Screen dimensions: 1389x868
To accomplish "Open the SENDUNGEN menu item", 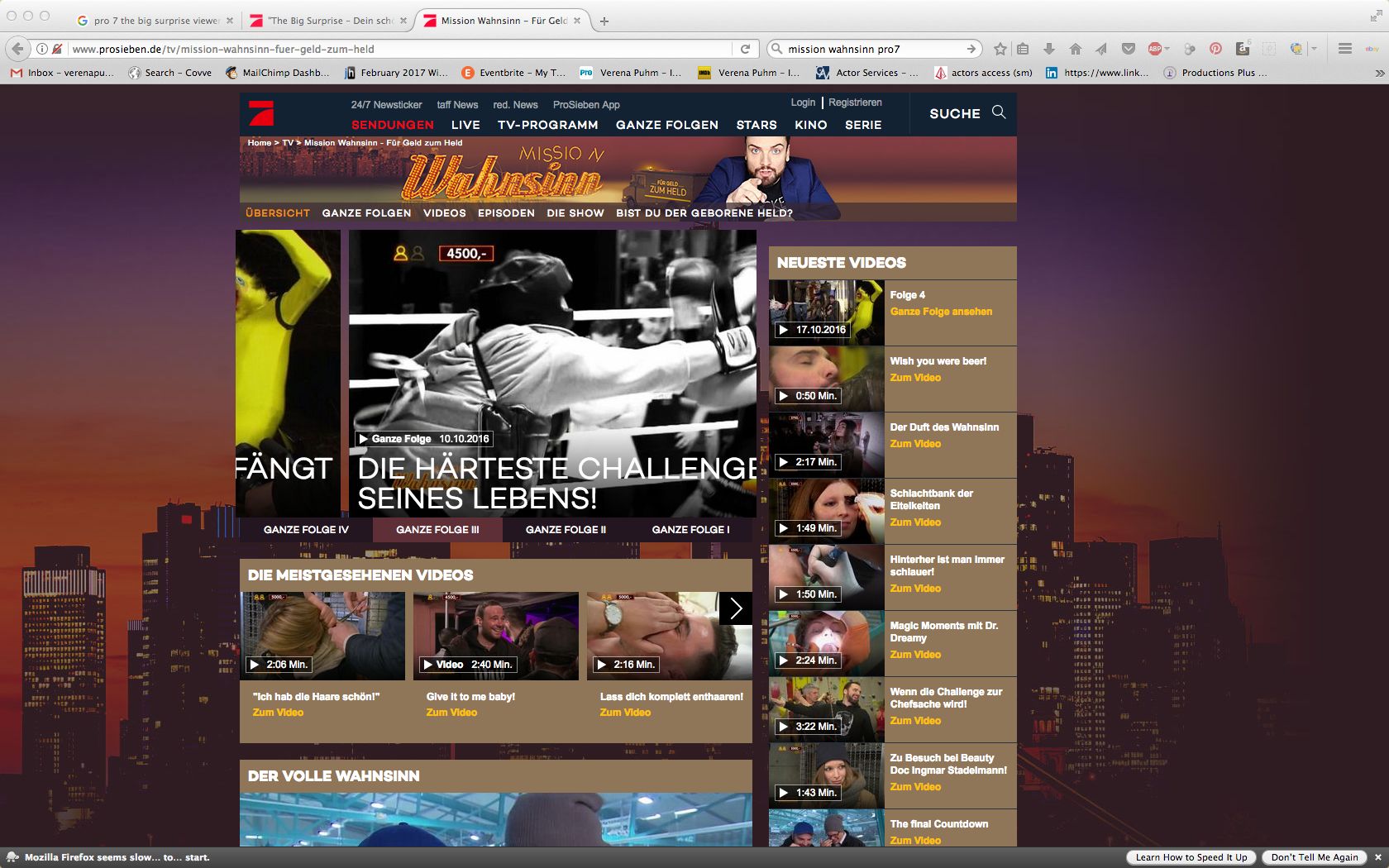I will tap(392, 125).
